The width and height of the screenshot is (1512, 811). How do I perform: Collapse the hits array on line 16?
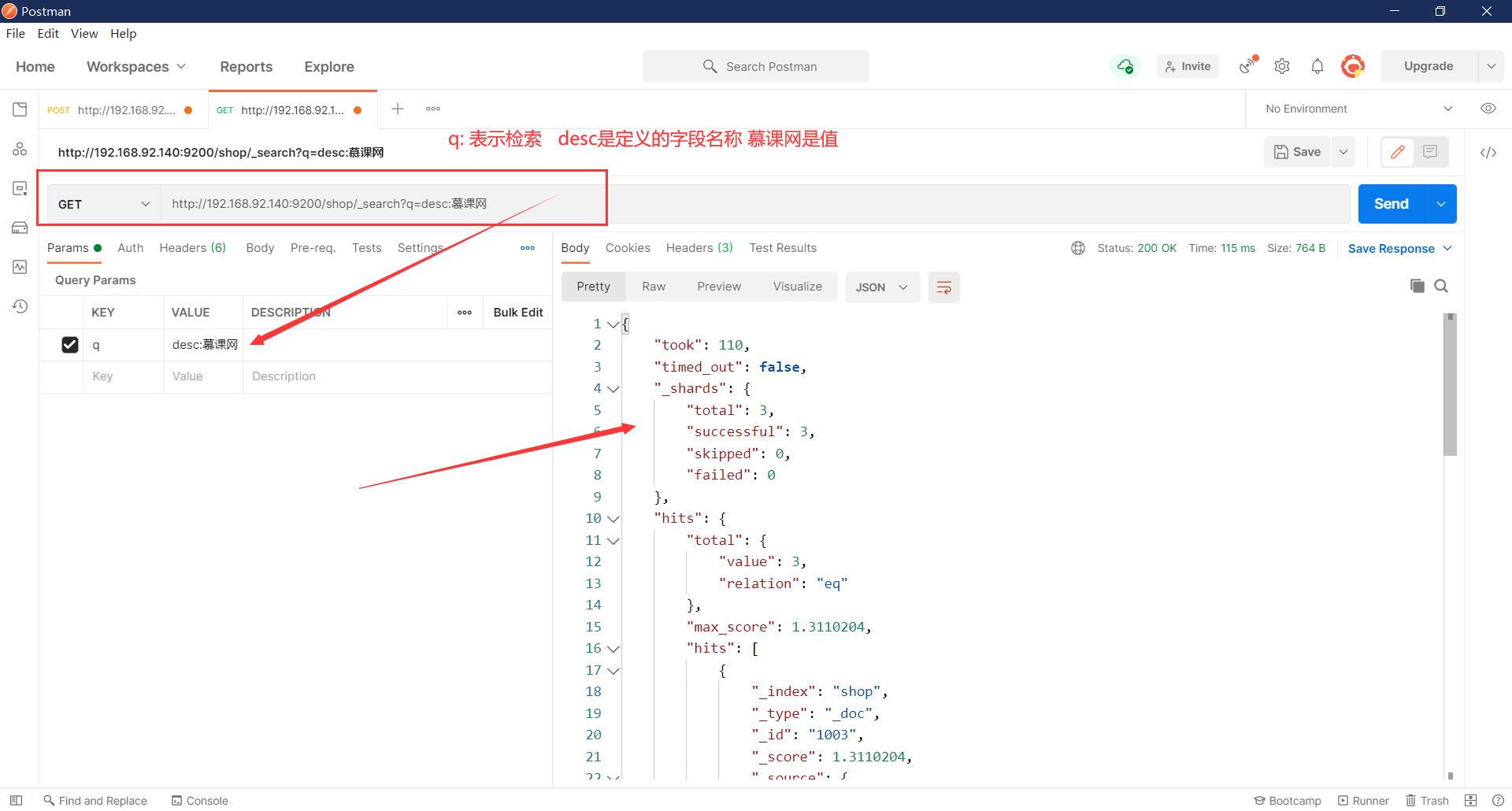(x=613, y=649)
